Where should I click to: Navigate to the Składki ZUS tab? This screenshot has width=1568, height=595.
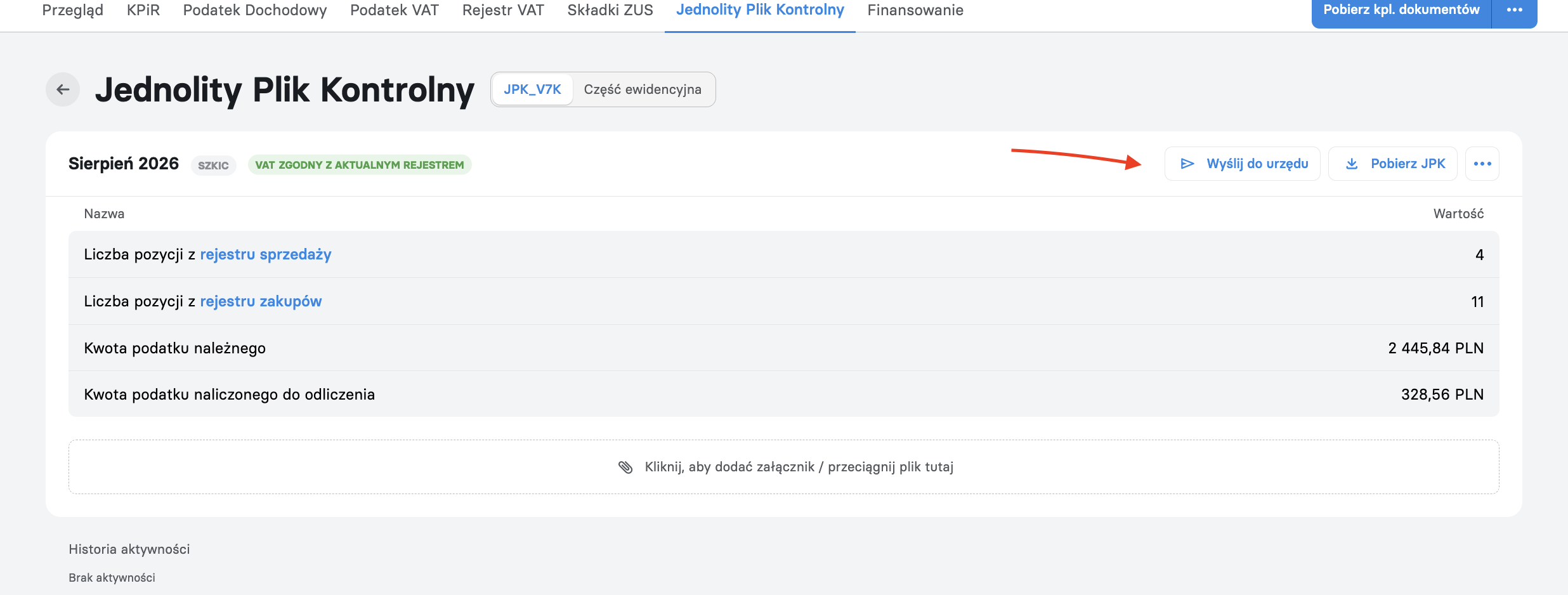(610, 10)
